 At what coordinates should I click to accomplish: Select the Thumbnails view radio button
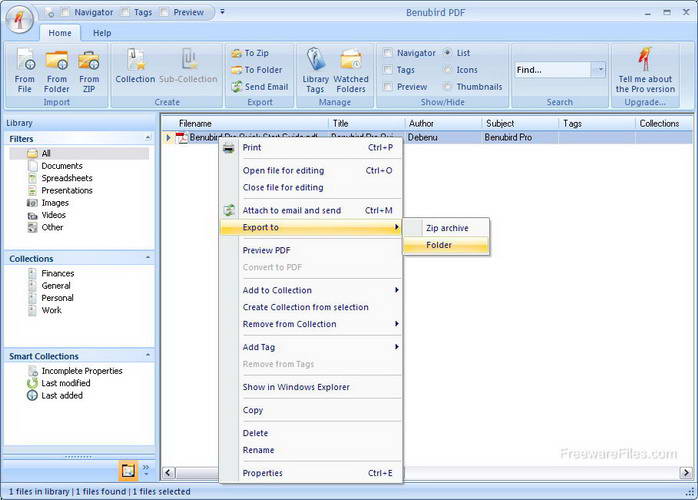coord(447,87)
